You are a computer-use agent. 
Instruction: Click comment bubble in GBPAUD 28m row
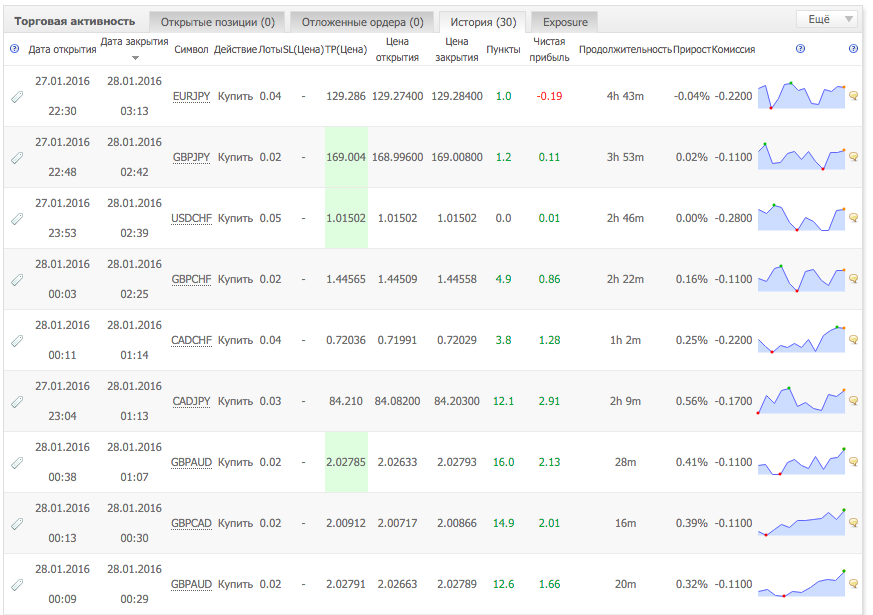point(854,462)
